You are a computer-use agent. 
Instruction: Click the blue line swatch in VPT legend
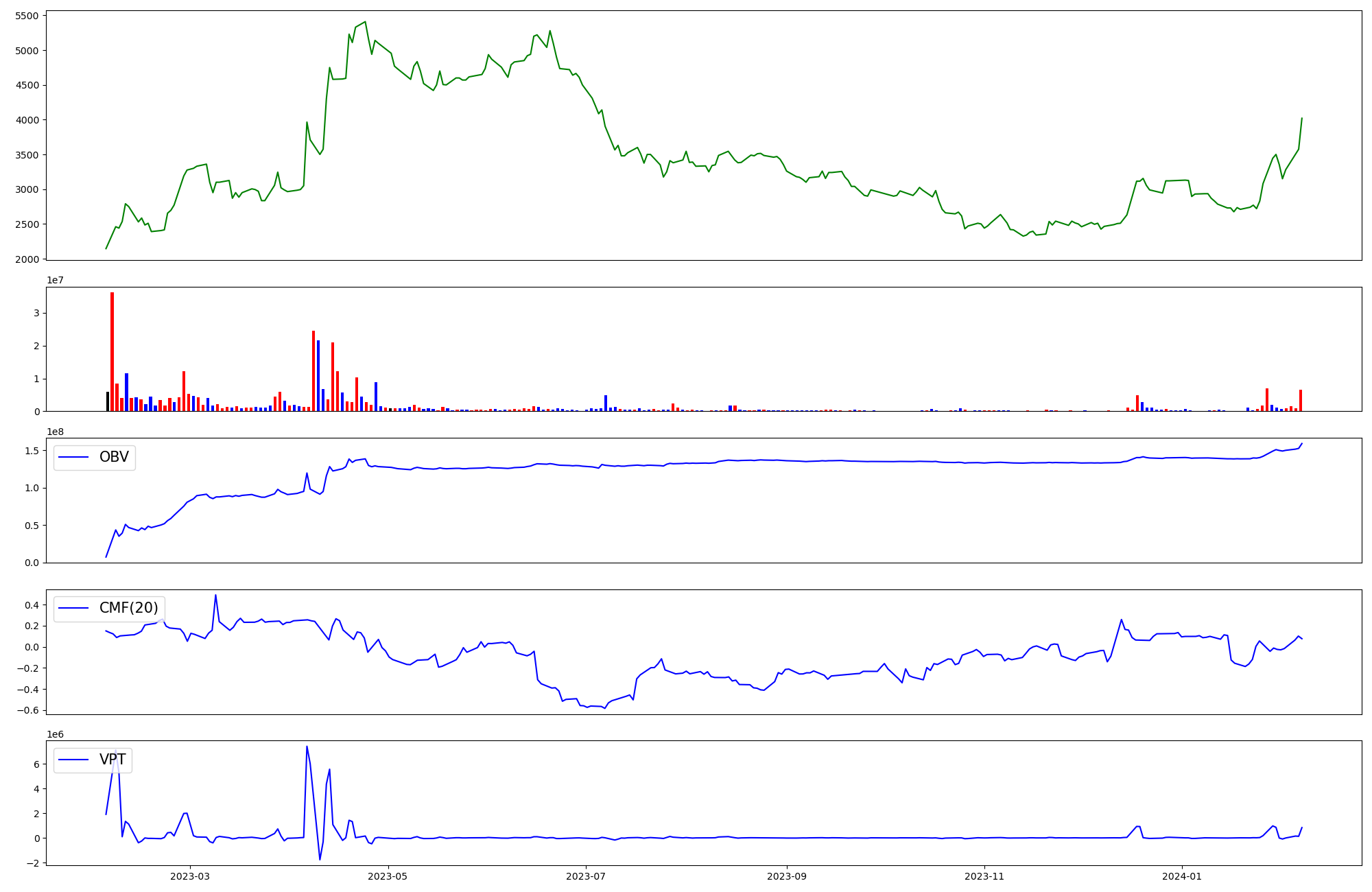(74, 760)
